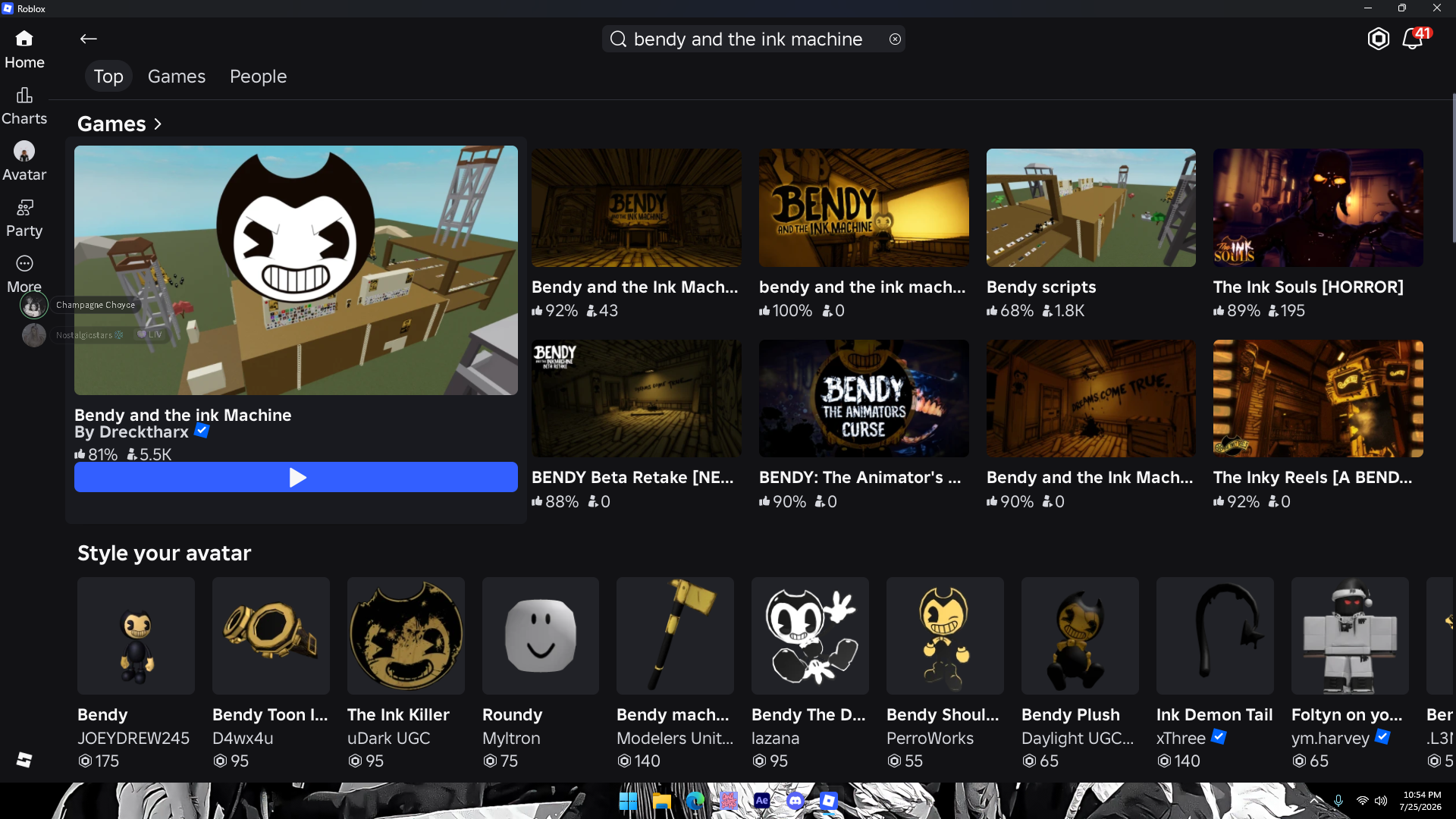Open After Effects from the taskbar
Screen dimensions: 1456x819
(x=762, y=801)
